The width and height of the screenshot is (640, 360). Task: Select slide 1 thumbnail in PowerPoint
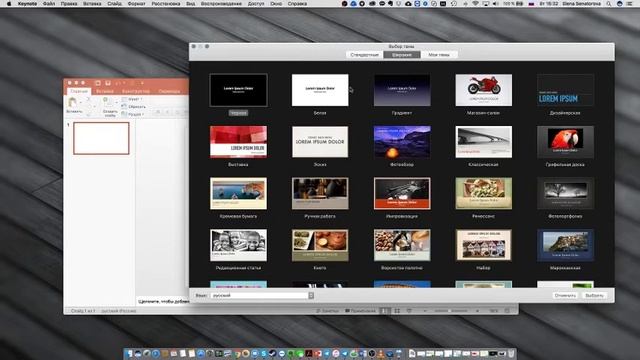[101, 138]
